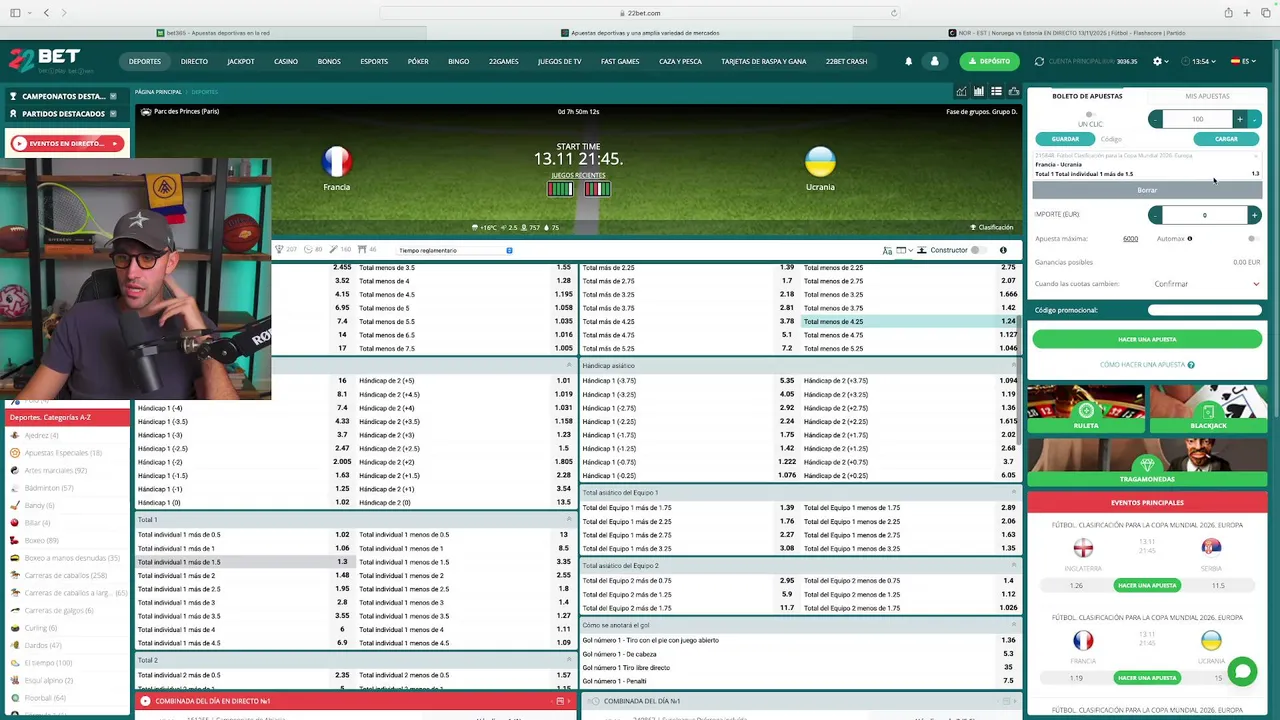The width and height of the screenshot is (1280, 720).
Task: Click the Código promocional input field
Action: (1204, 310)
